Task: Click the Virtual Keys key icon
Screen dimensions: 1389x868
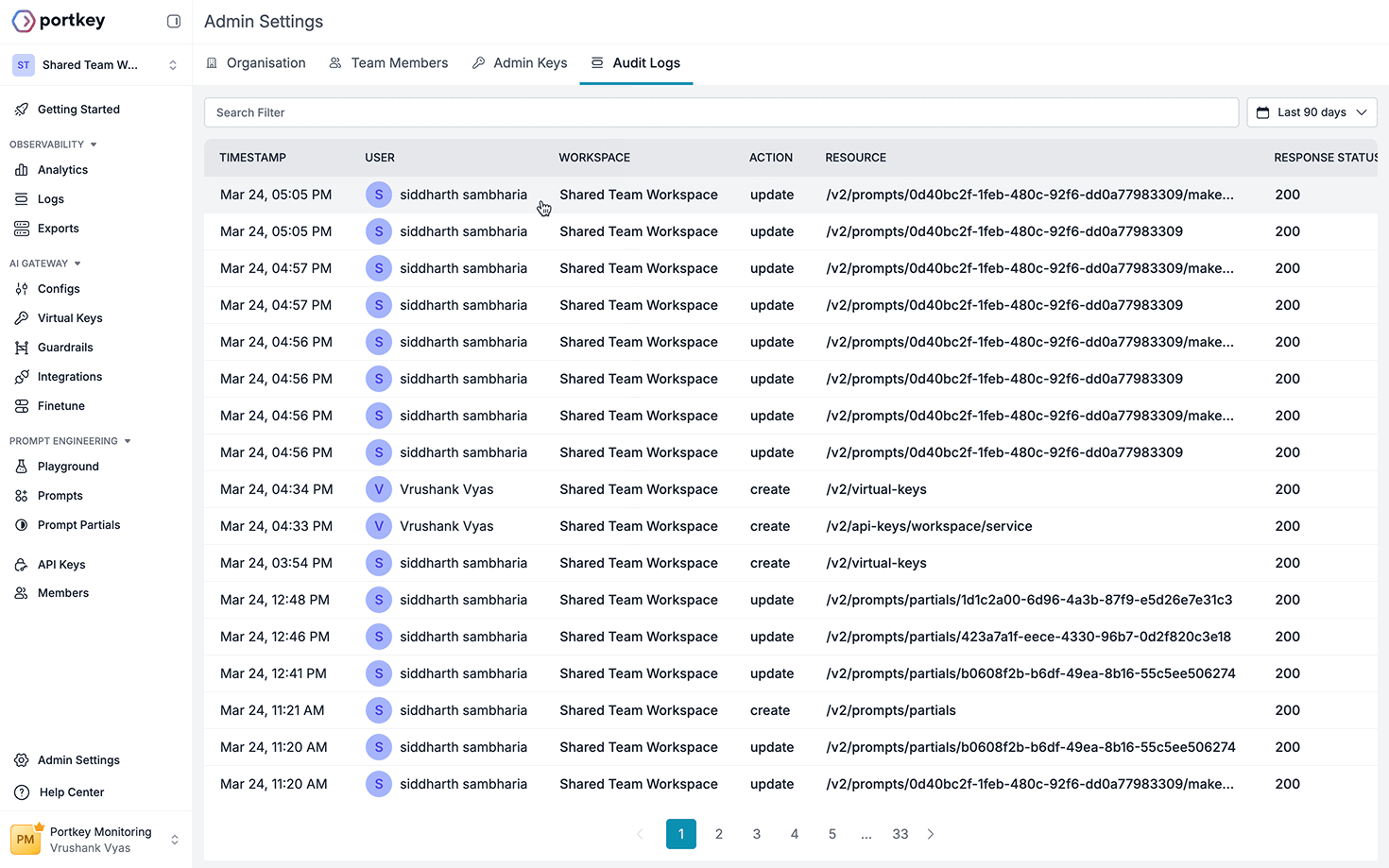Action: coord(22,318)
